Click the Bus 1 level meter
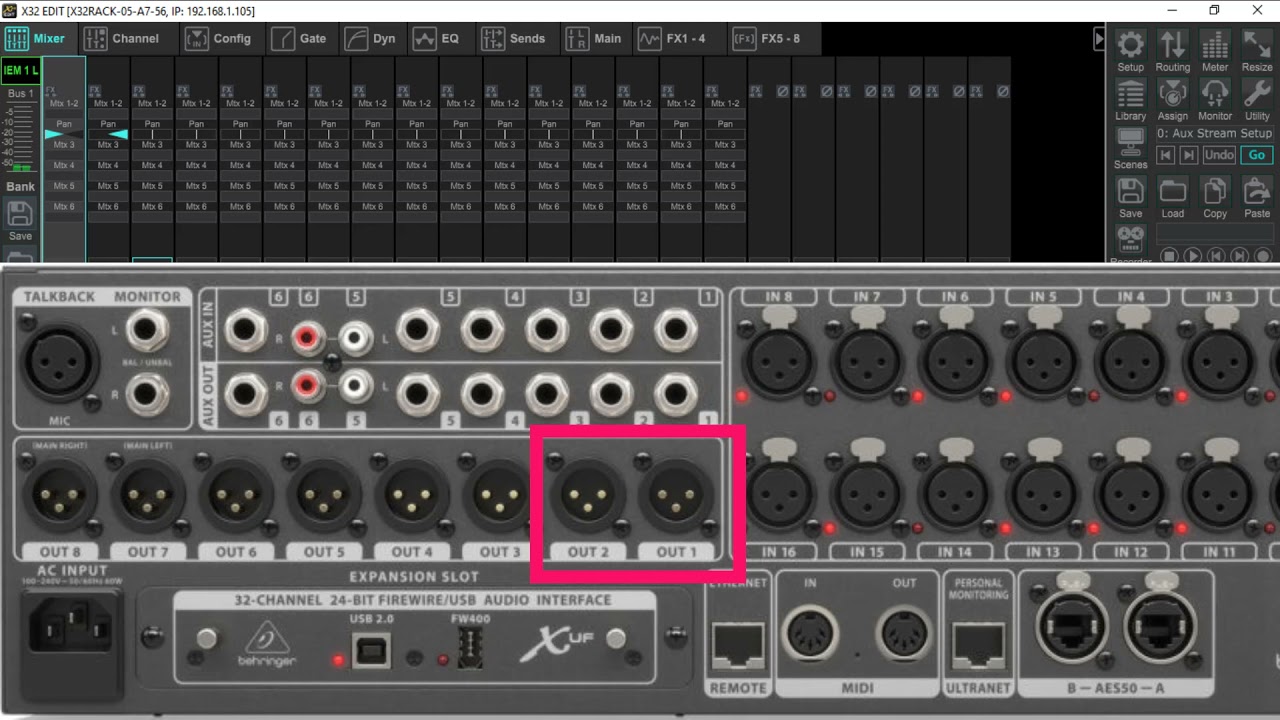 point(21,137)
